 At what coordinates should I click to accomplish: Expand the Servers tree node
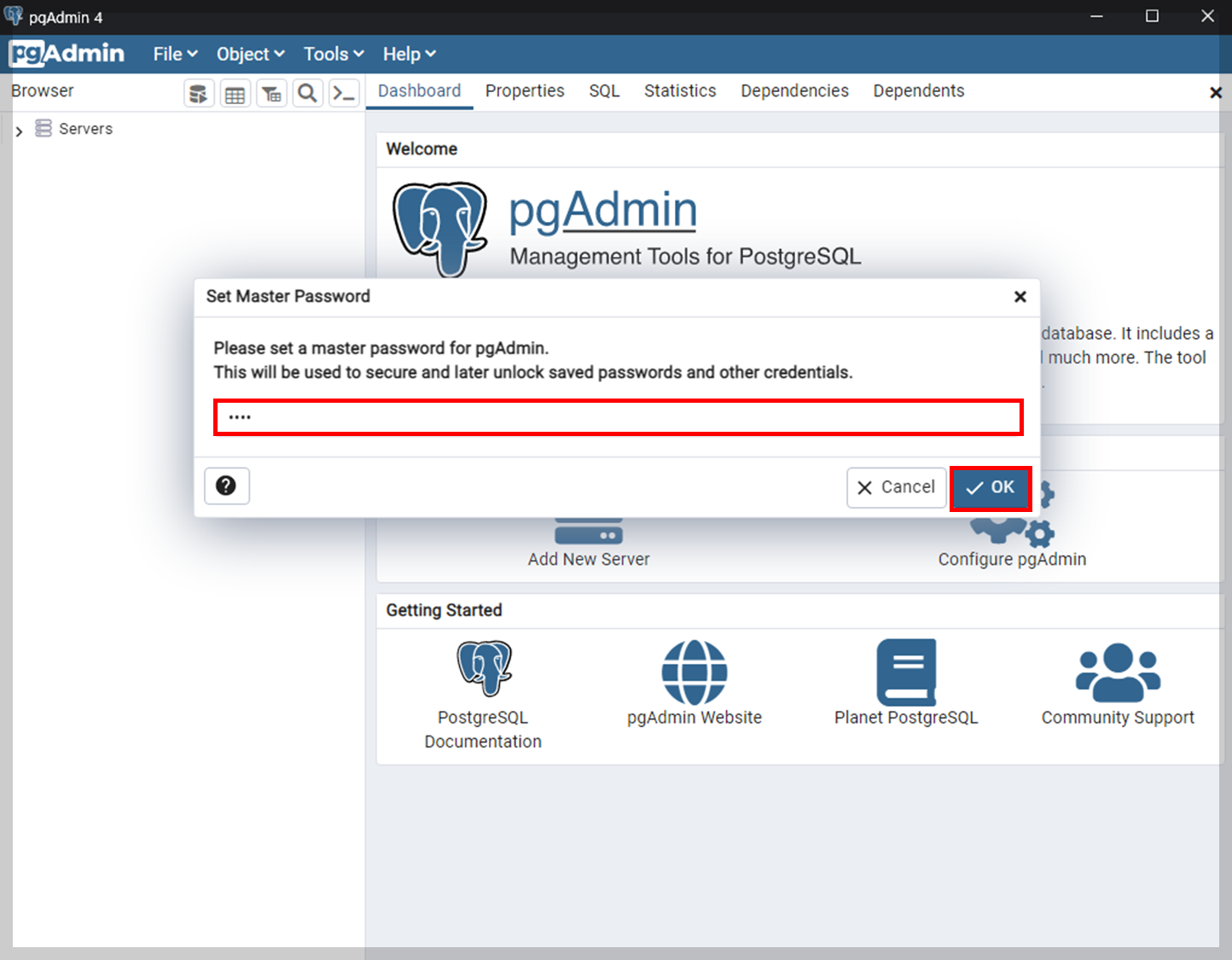click(19, 131)
